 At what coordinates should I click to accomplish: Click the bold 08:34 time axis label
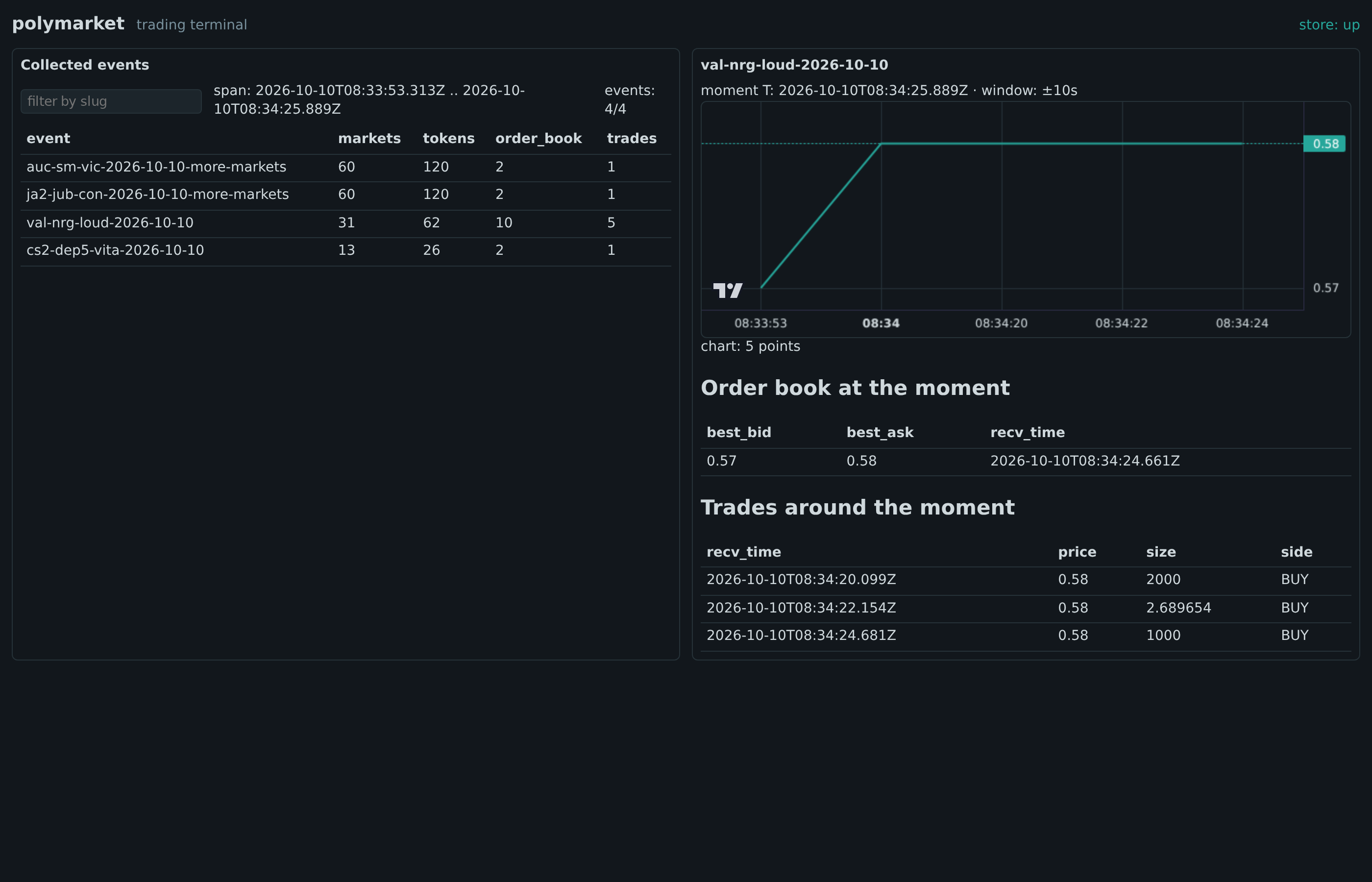(881, 323)
